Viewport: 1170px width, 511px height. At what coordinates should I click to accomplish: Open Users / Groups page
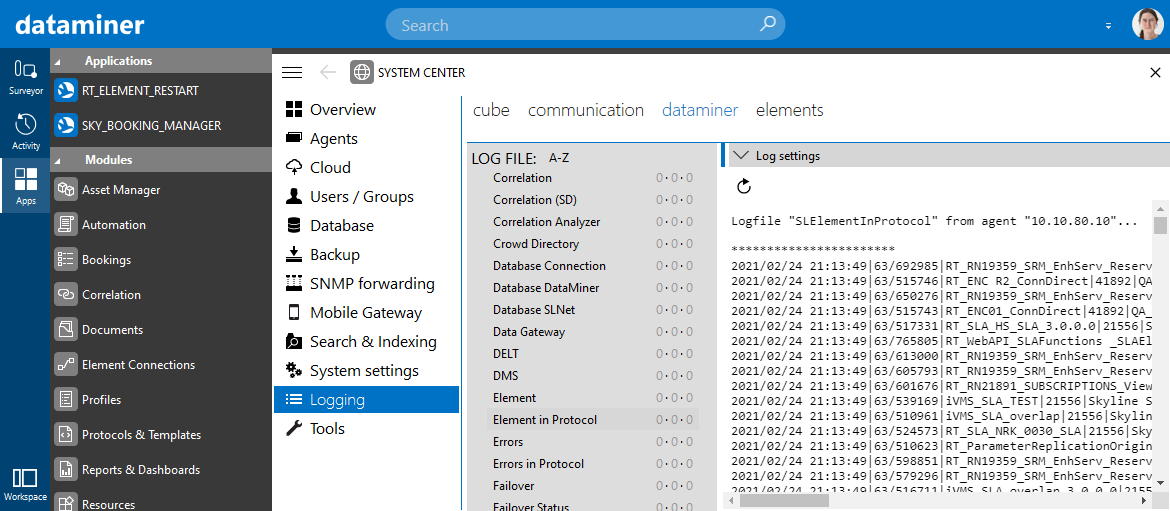[x=366, y=197]
